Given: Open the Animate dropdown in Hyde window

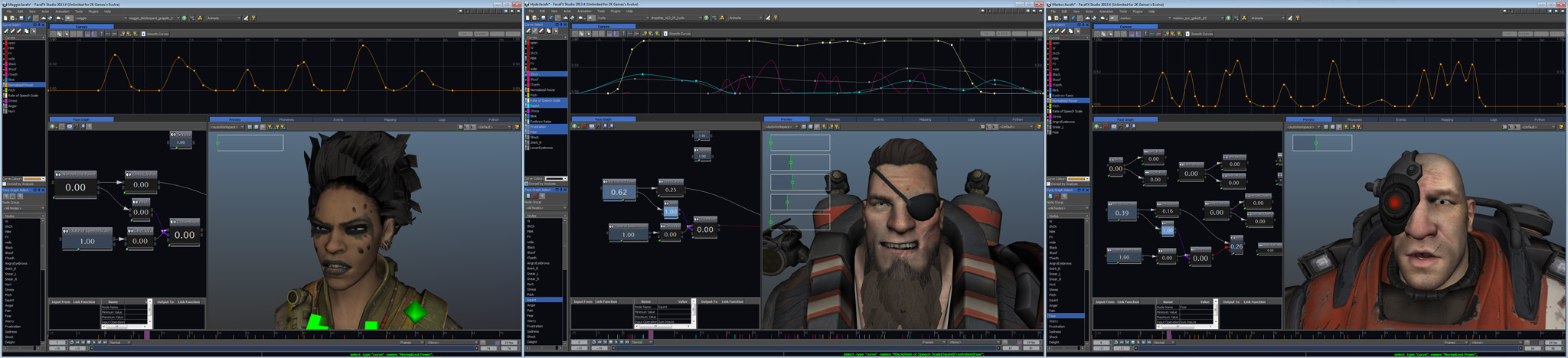Looking at the screenshot, I should point(746,18).
